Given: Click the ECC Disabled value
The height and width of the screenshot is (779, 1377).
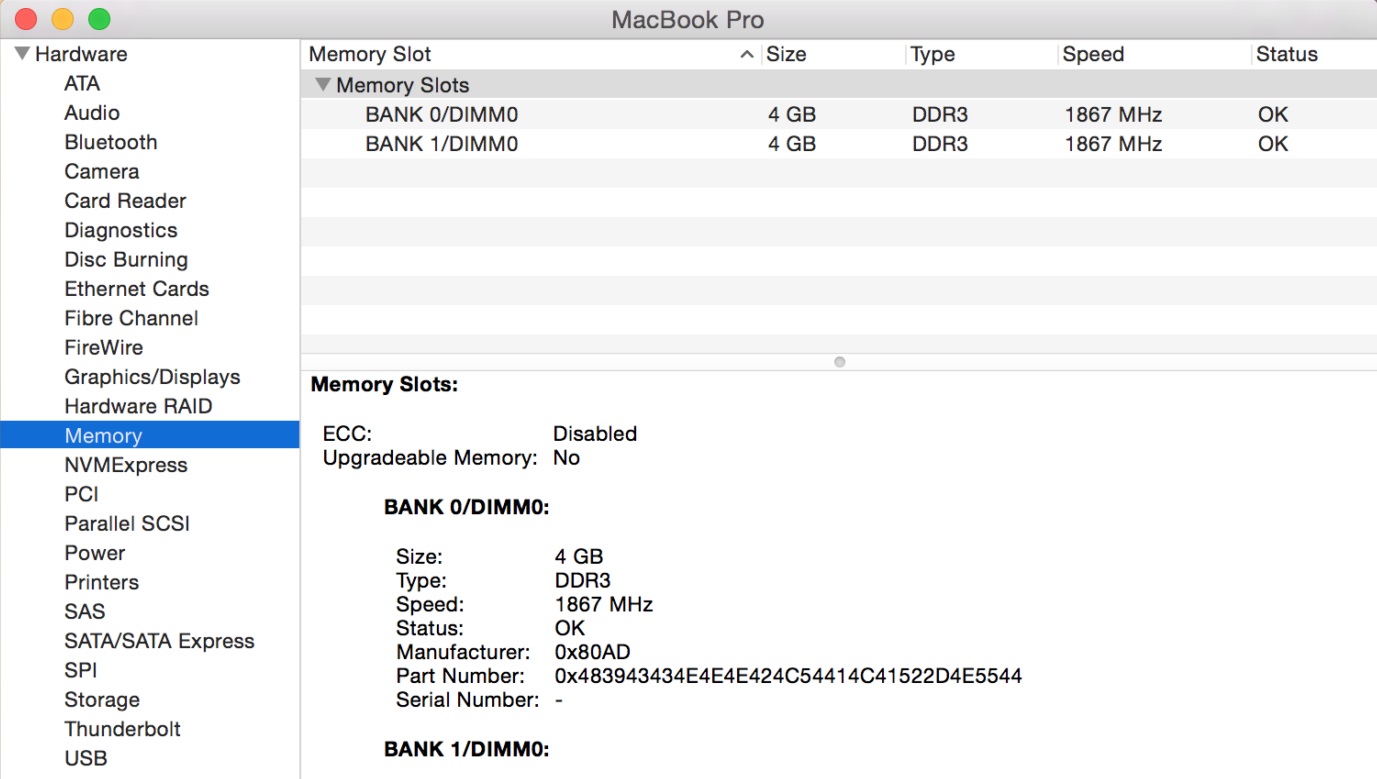Looking at the screenshot, I should pyautogui.click(x=595, y=434).
